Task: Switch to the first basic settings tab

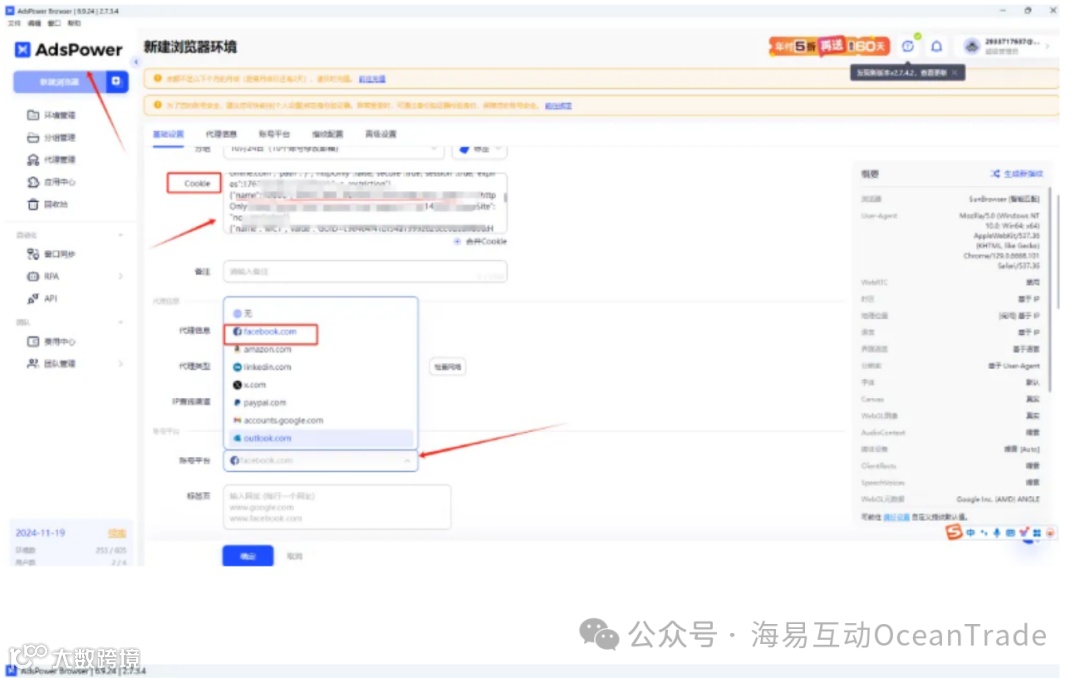Action: click(168, 134)
